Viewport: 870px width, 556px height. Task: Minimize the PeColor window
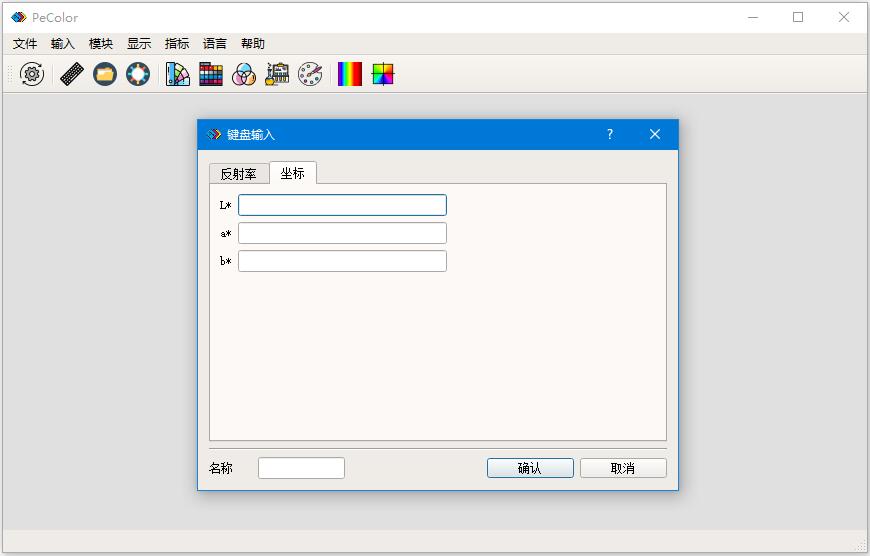click(752, 17)
